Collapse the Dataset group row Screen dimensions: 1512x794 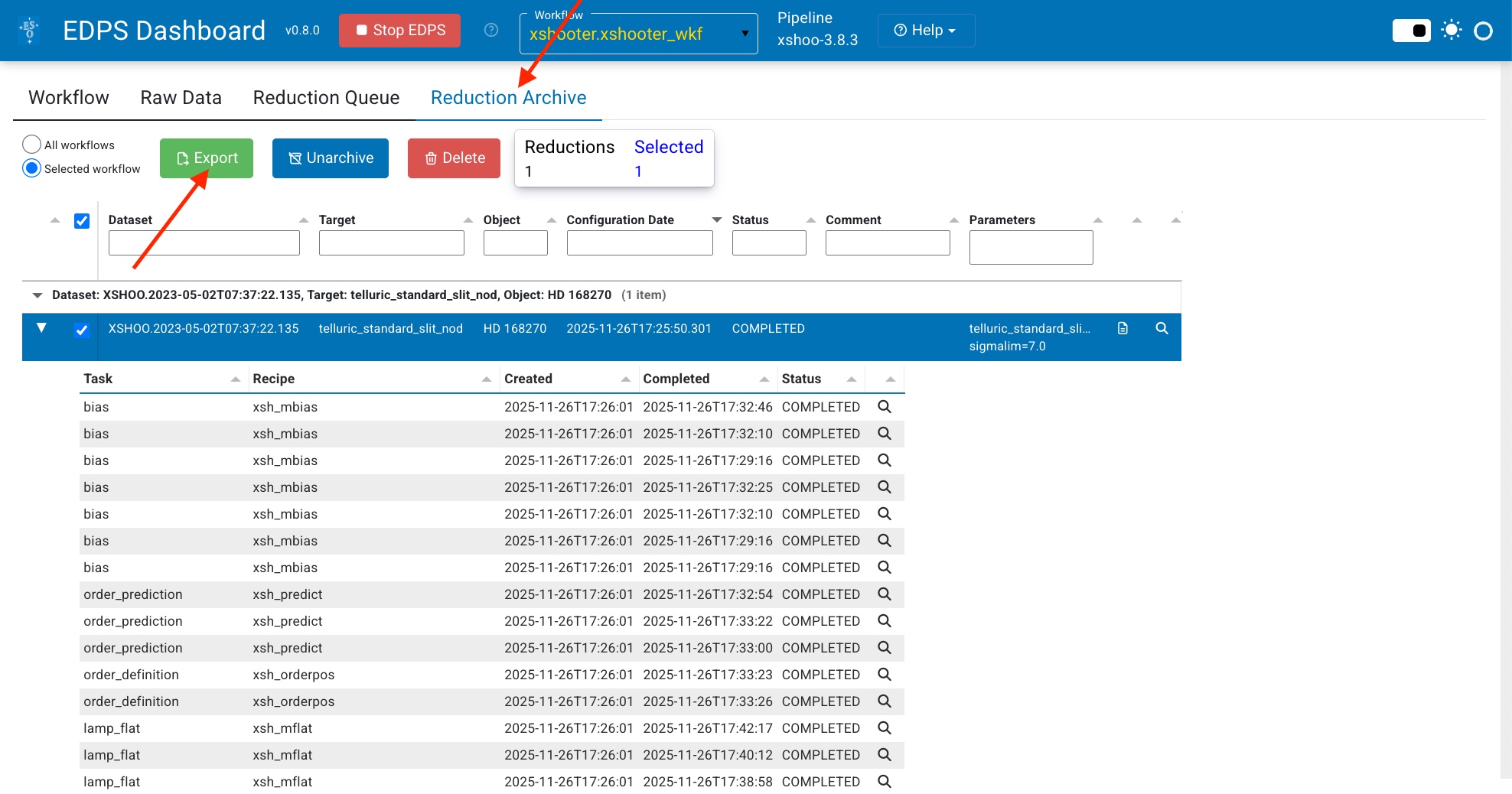37,295
